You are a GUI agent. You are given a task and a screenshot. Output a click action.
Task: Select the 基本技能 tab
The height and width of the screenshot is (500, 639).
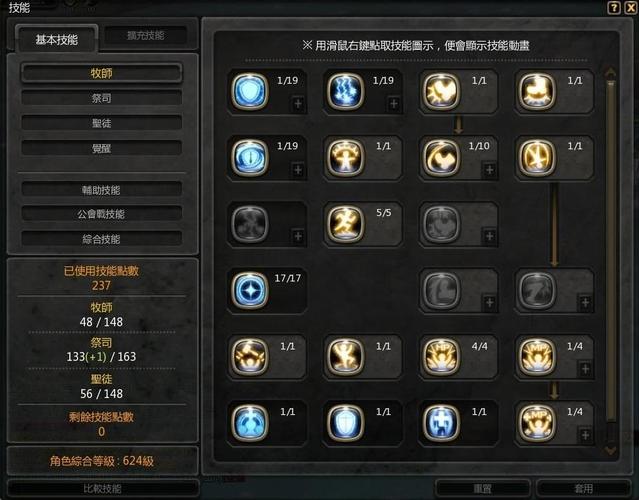coord(57,40)
